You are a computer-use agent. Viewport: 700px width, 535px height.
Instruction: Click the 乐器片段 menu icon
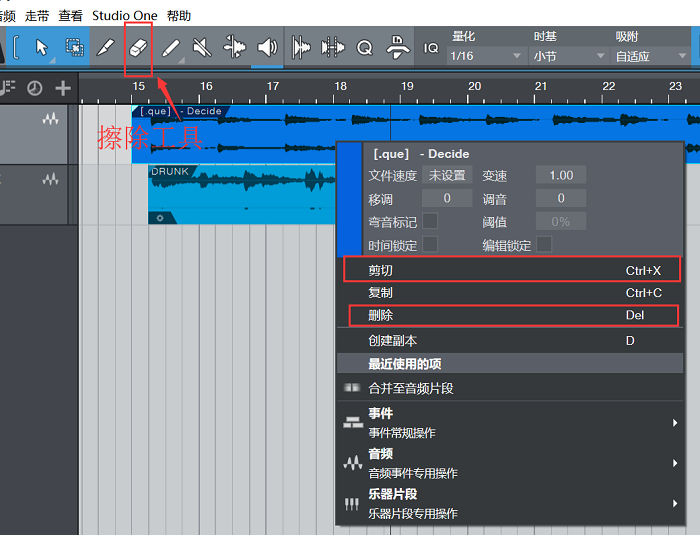(352, 504)
